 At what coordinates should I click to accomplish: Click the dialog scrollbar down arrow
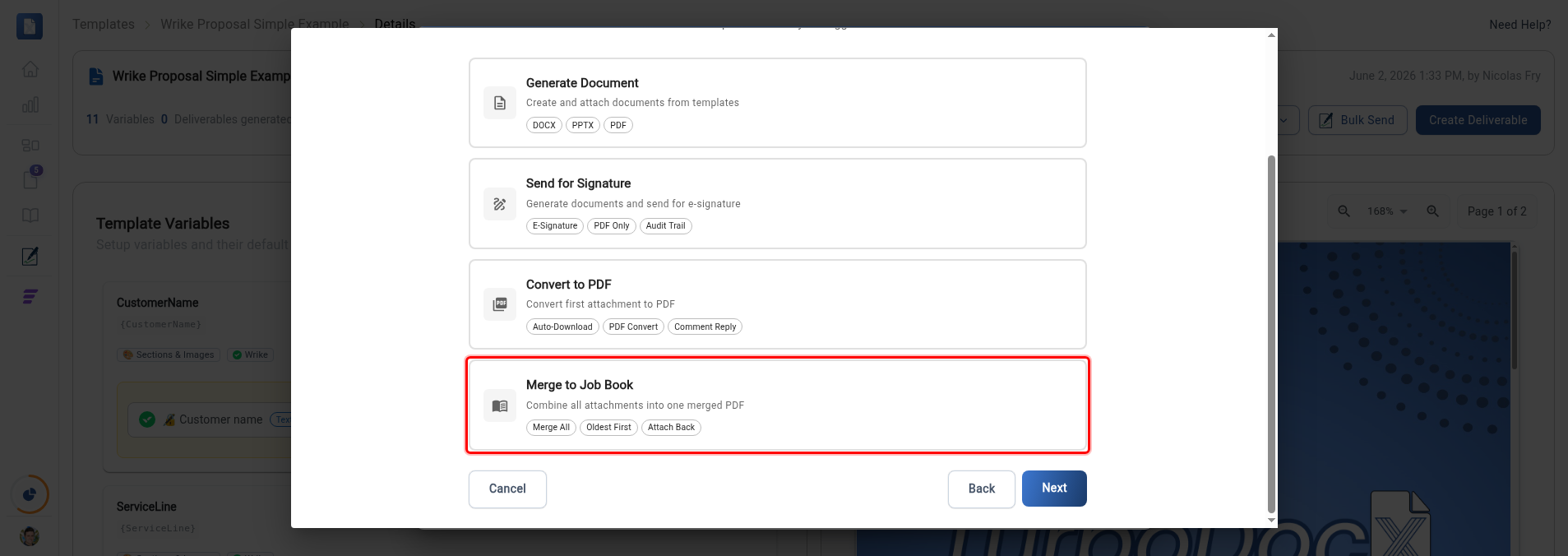click(1271, 520)
